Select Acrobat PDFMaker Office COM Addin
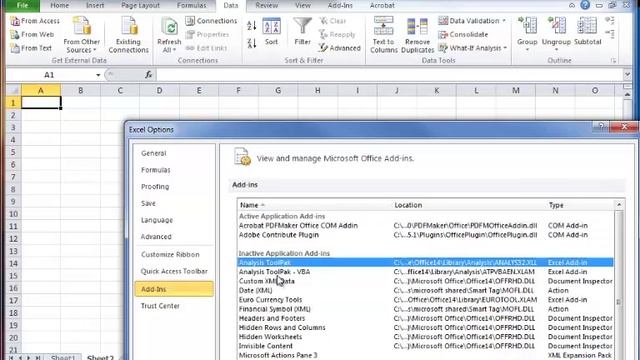Viewport: 640px width, 360px height. click(x=425, y=226)
